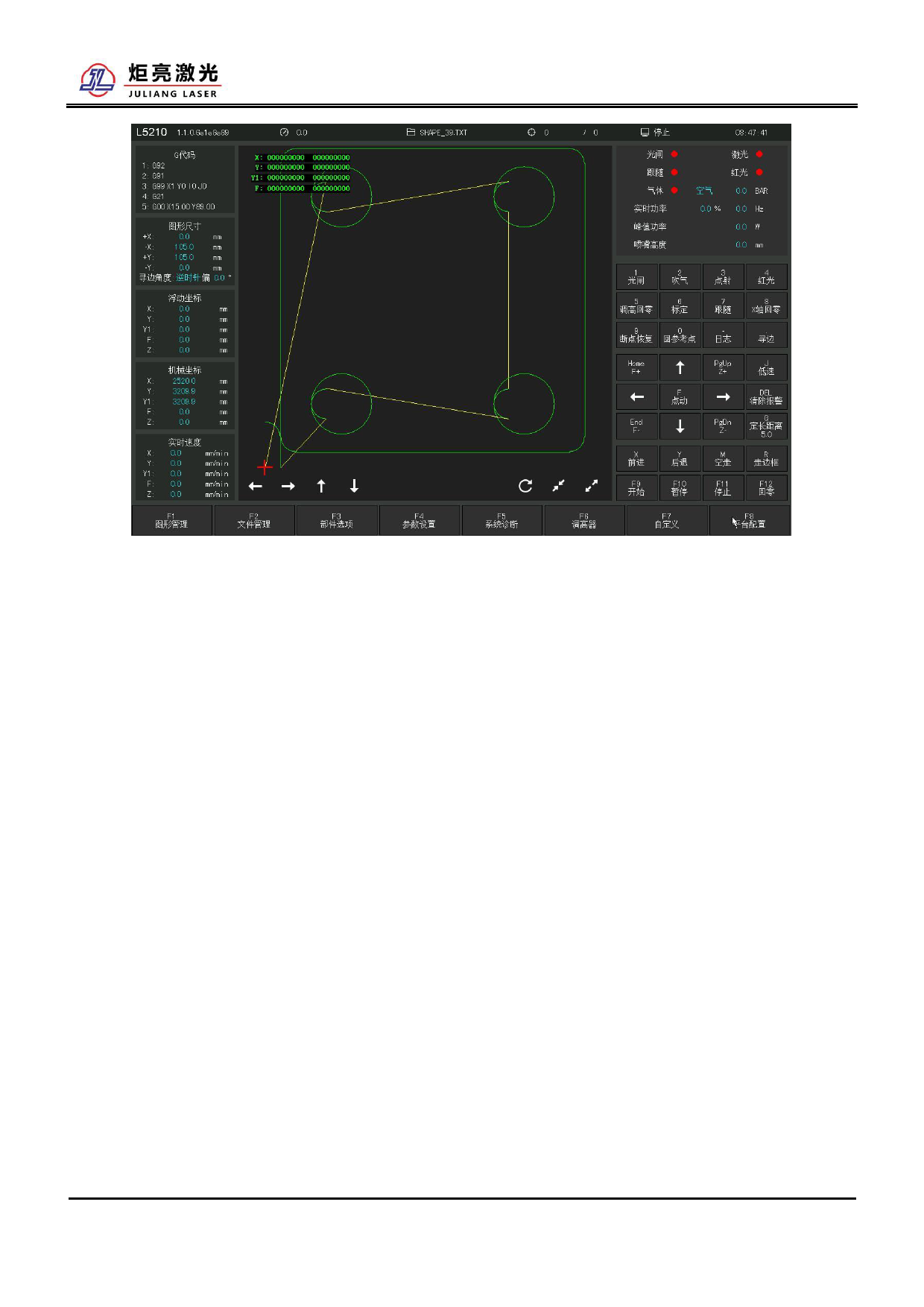
Task: Toggle the 红光 red light button
Action: pyautogui.click(x=766, y=277)
